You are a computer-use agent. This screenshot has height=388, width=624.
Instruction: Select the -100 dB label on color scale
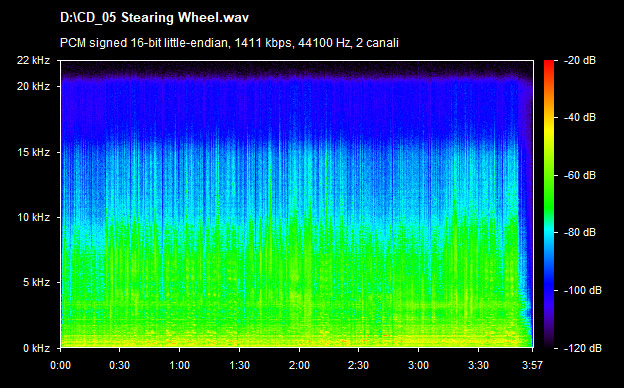583,290
